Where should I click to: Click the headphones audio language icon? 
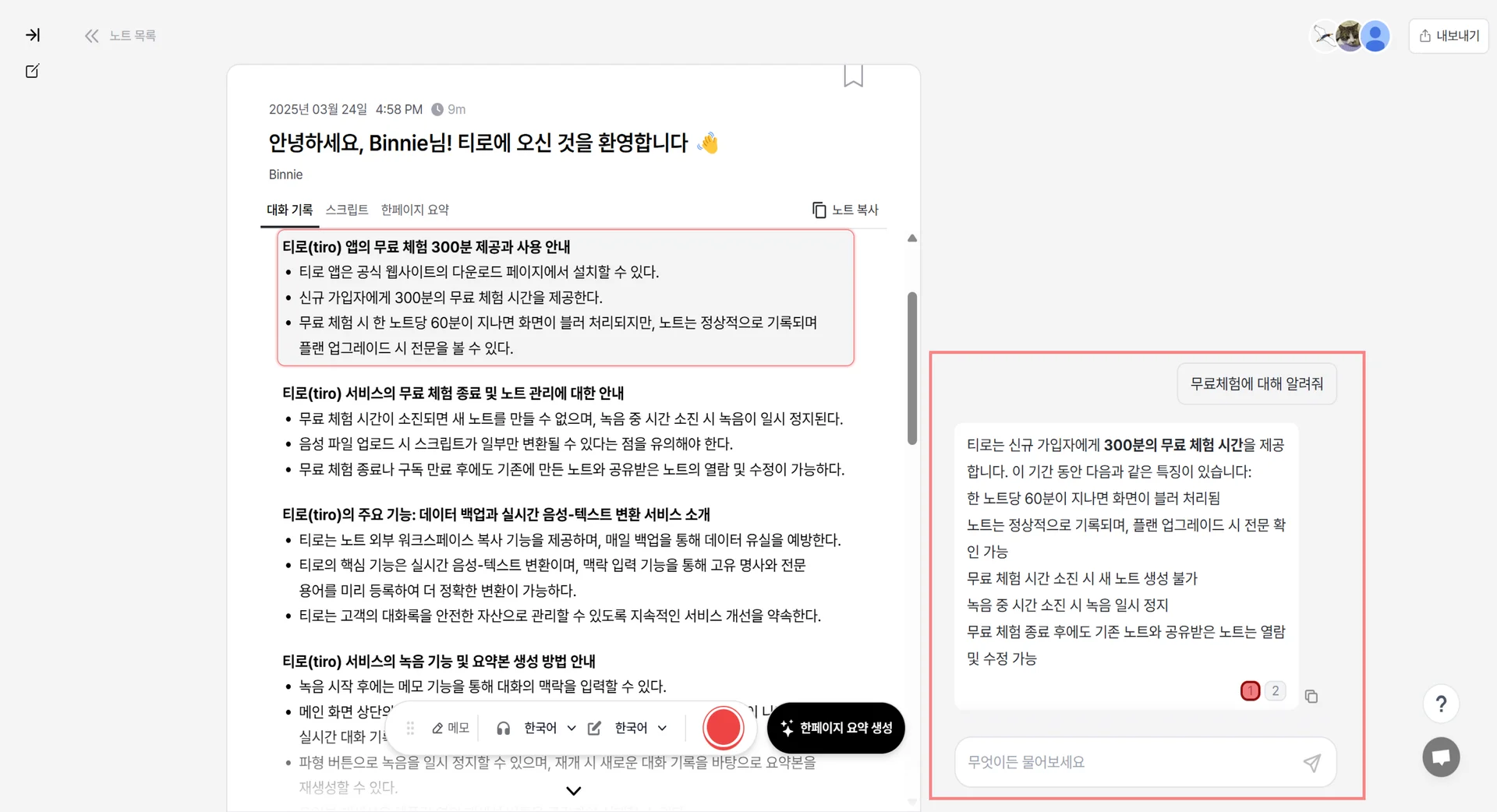(504, 728)
